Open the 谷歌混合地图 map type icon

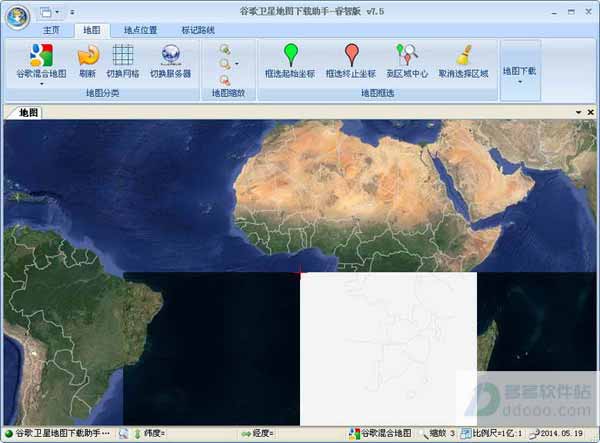(x=41, y=55)
